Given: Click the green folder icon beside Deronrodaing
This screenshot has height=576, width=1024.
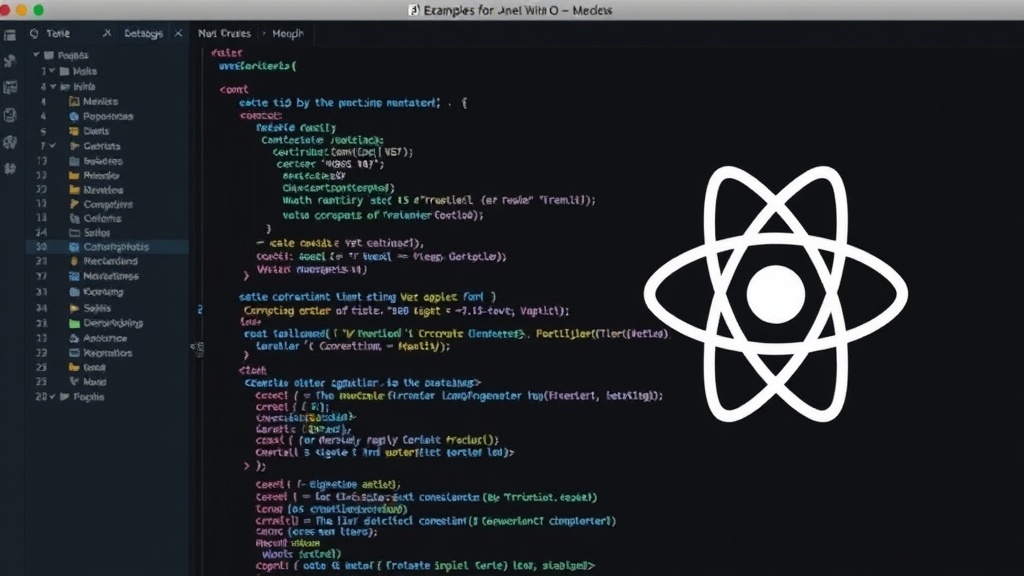Looking at the screenshot, I should point(74,323).
